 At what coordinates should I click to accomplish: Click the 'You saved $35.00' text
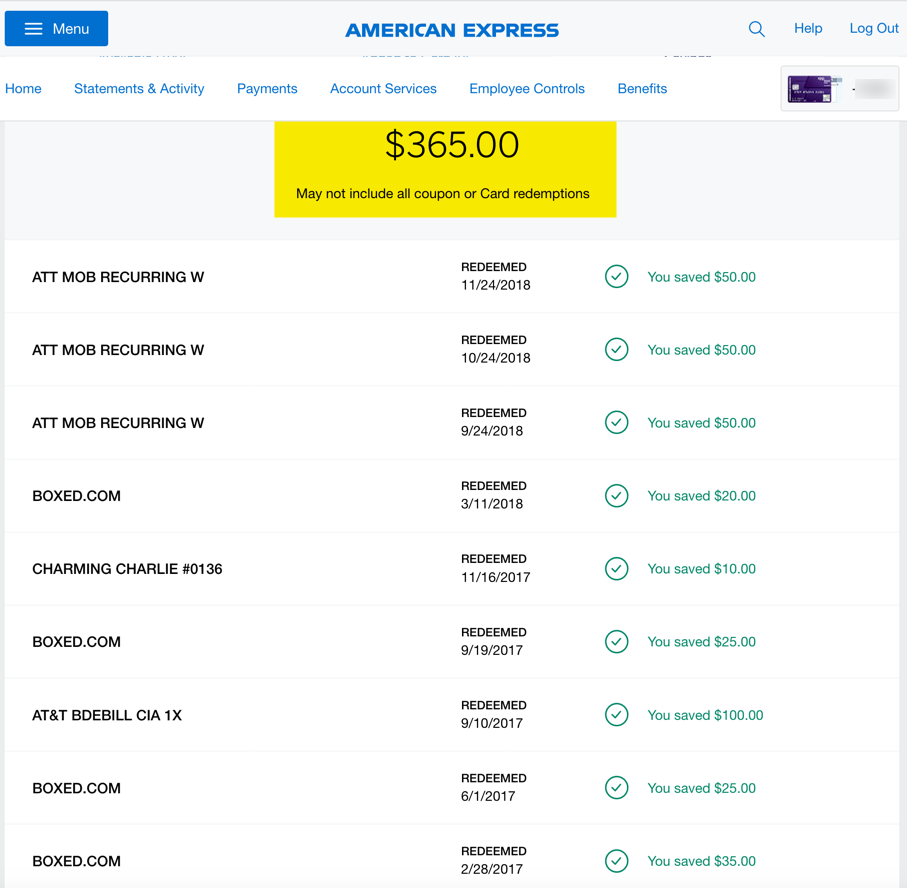(701, 861)
